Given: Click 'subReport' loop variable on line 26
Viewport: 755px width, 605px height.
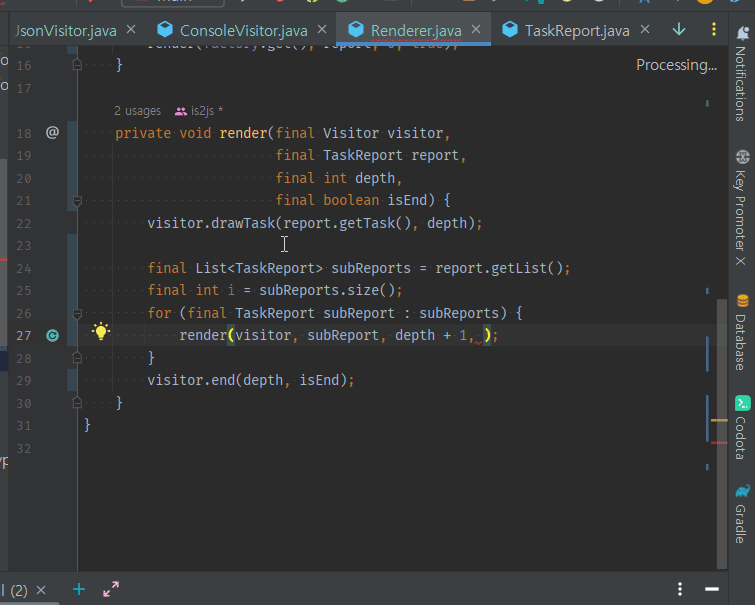Looking at the screenshot, I should click(359, 313).
